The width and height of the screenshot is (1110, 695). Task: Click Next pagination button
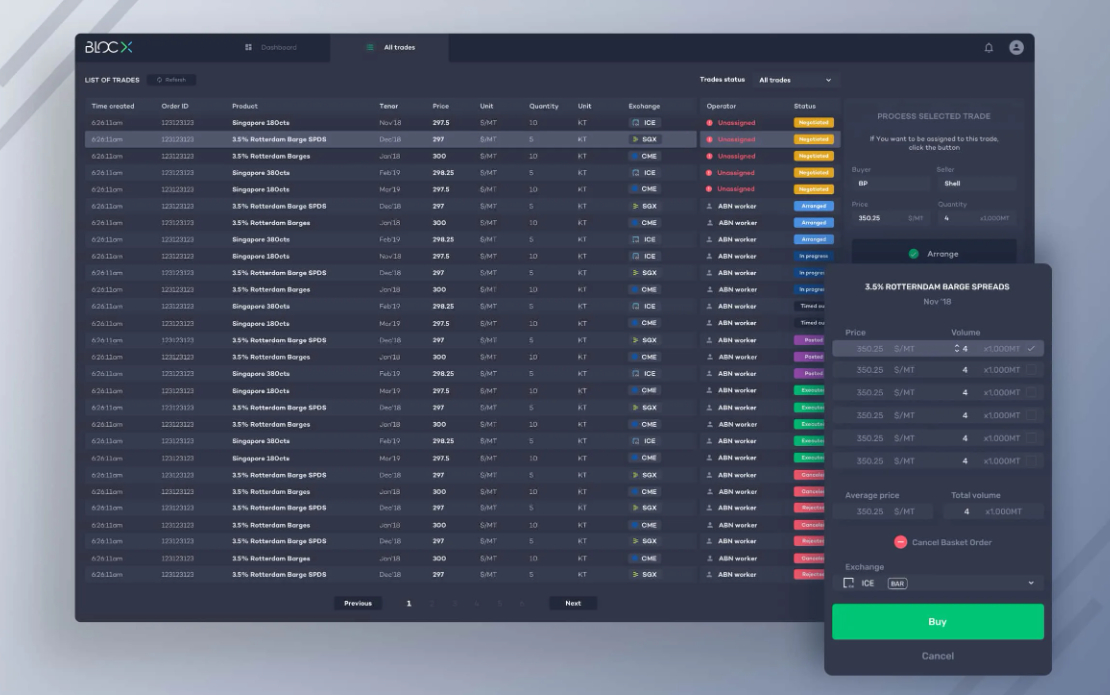[573, 603]
